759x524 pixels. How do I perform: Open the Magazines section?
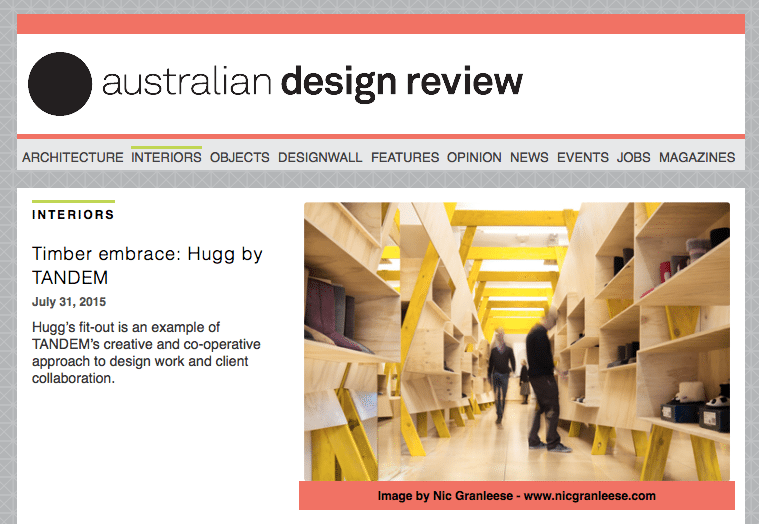pyautogui.click(x=697, y=157)
